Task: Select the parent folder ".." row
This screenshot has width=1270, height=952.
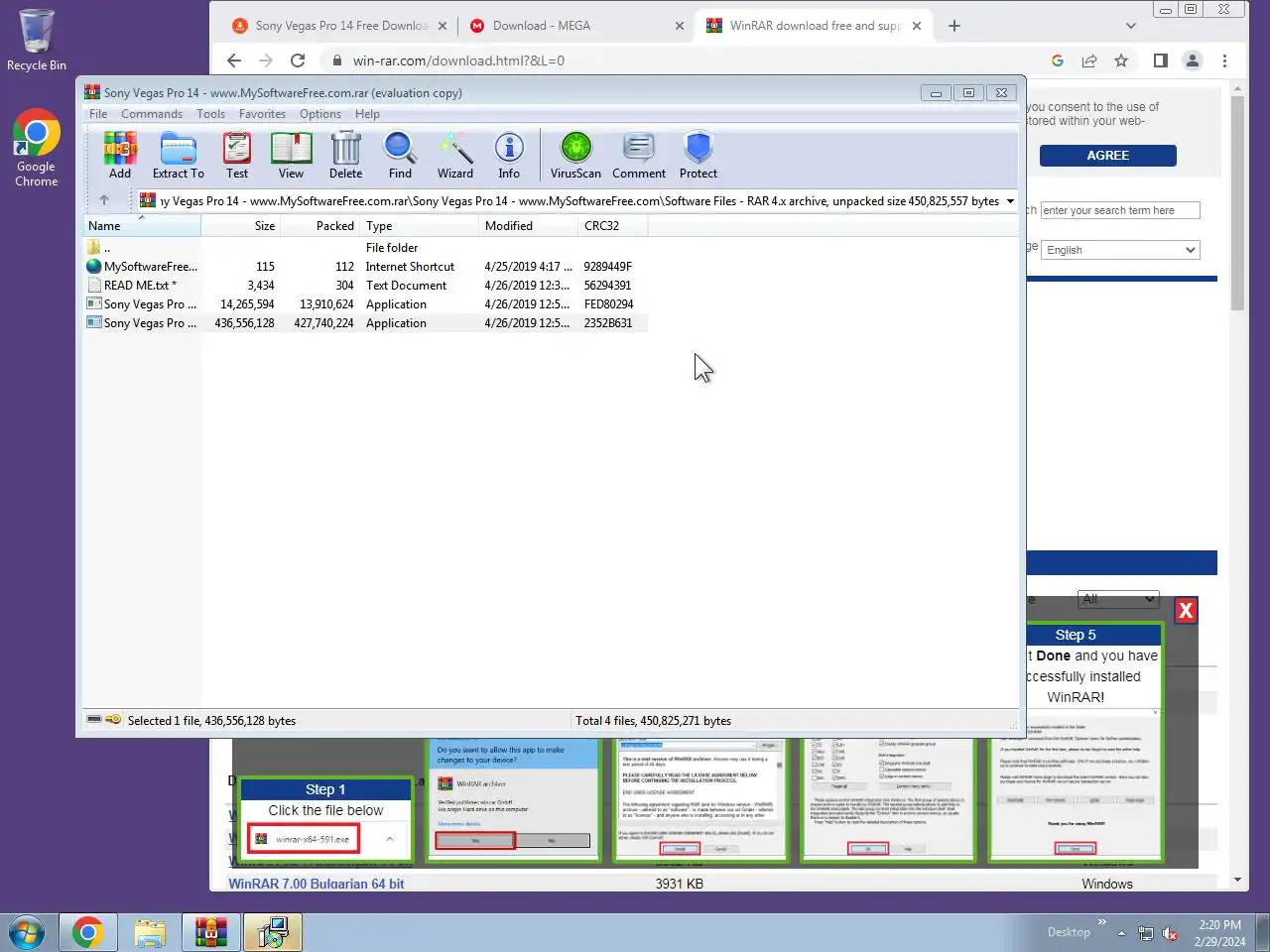Action: [365, 248]
